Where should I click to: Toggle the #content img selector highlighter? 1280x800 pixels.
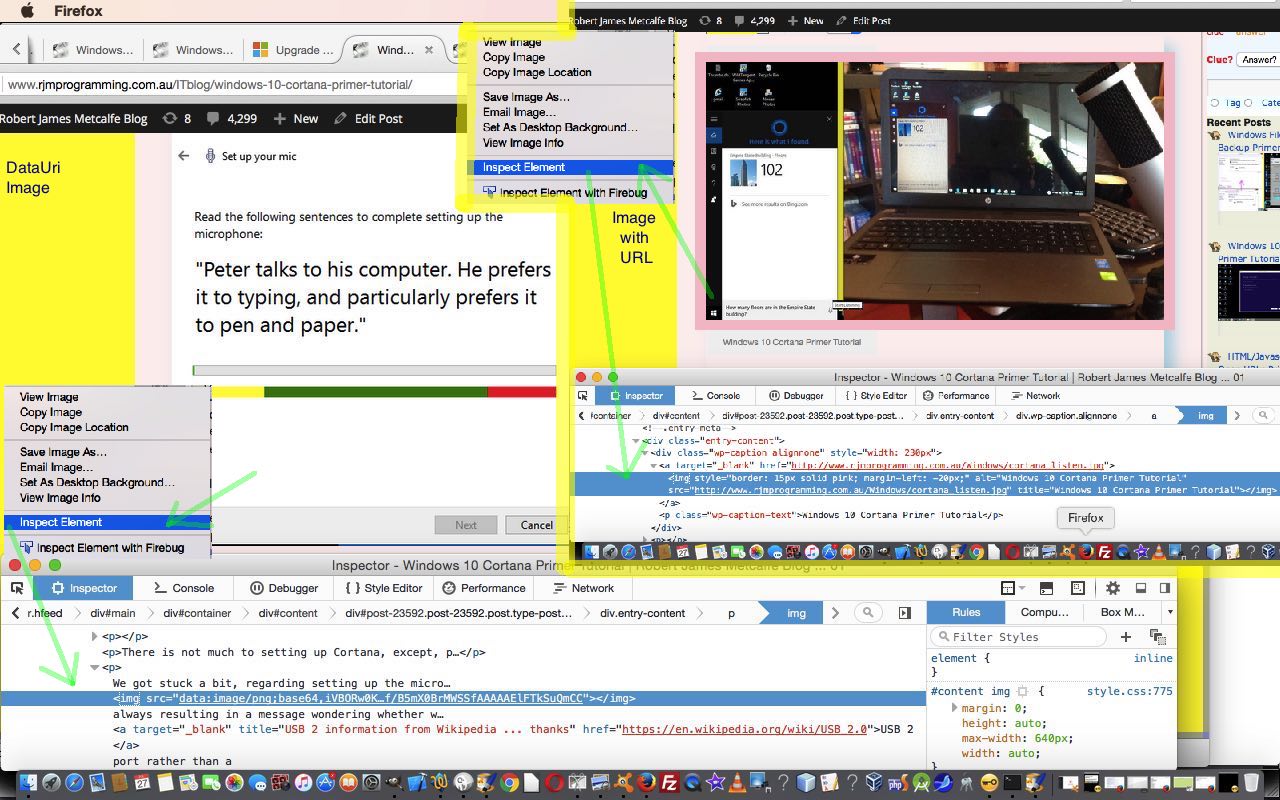point(1022,691)
